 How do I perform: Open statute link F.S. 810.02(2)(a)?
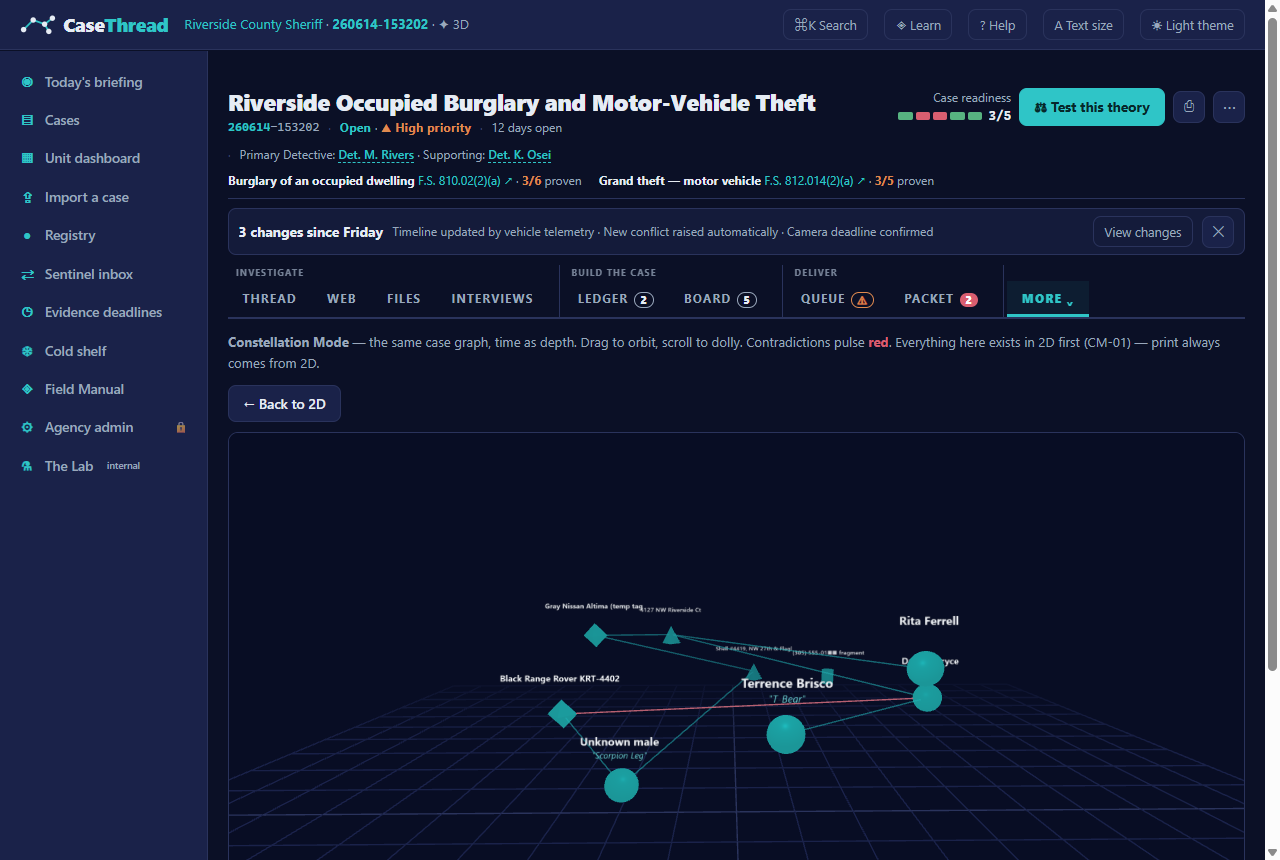466,181
